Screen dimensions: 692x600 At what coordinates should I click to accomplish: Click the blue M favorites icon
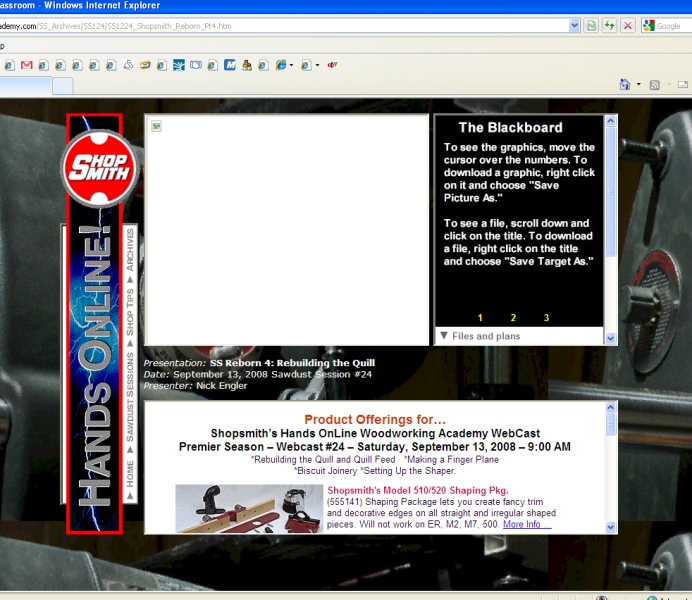[x=229, y=65]
